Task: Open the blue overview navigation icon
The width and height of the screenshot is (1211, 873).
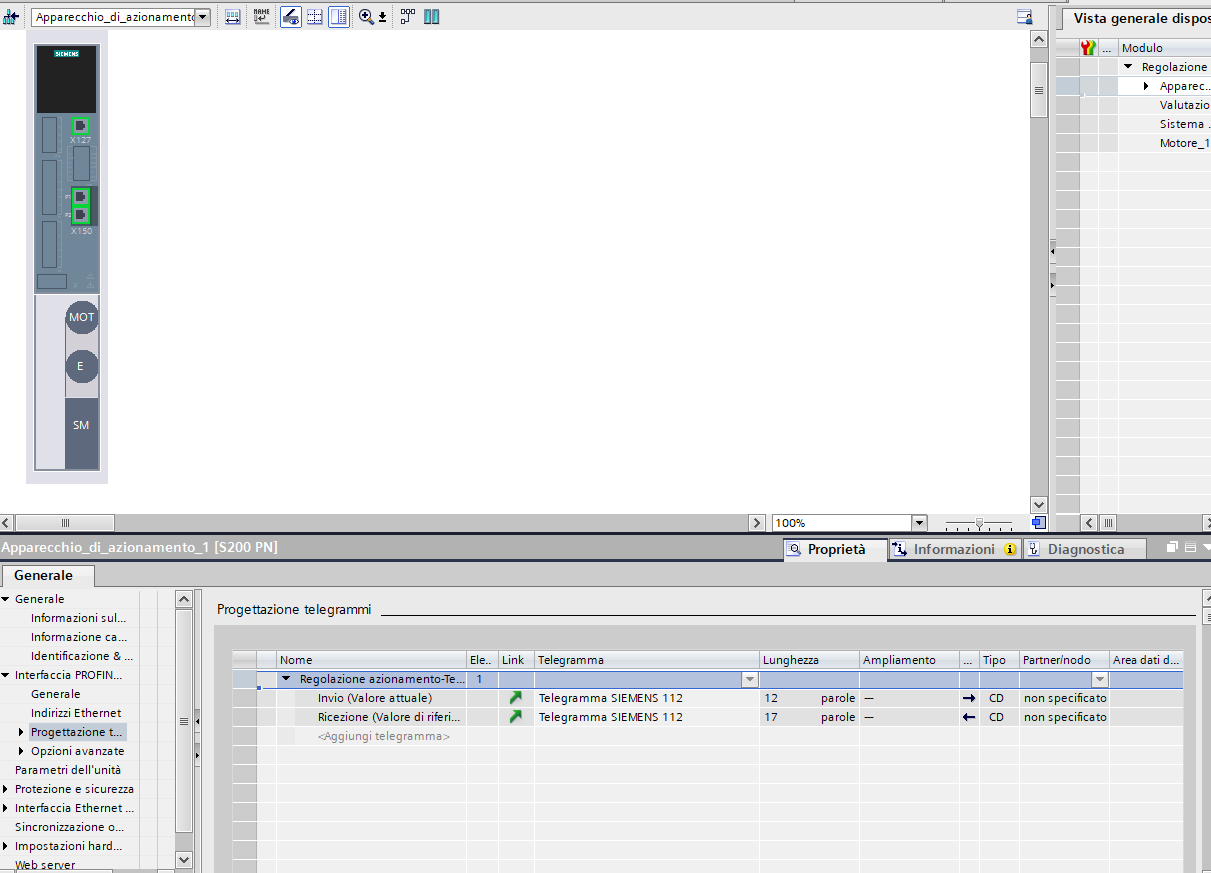Action: tap(1038, 523)
